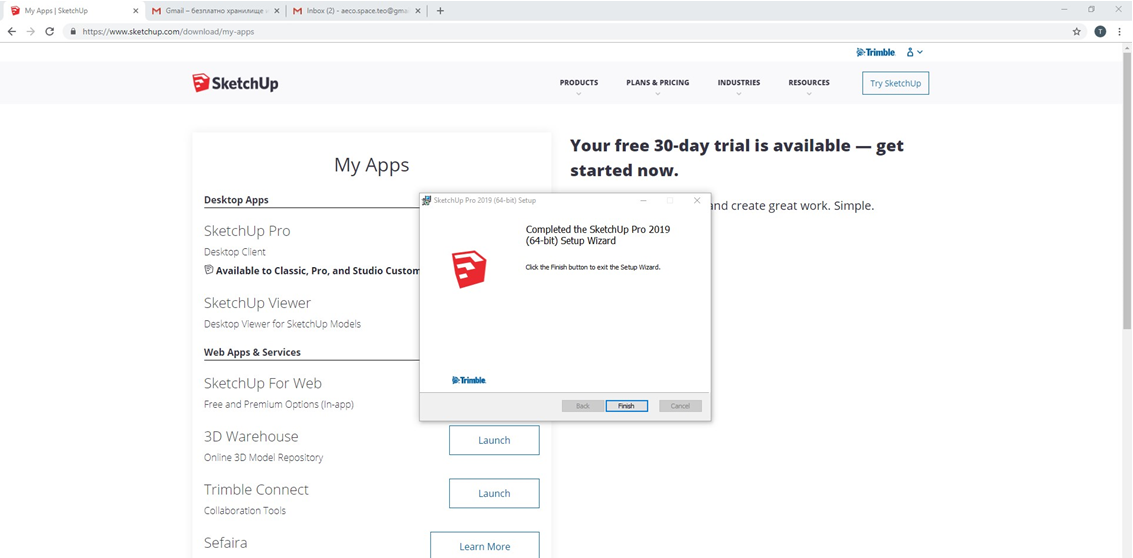The height and width of the screenshot is (558, 1133).
Task: Open the Chrome profile avatar
Action: 1100,32
